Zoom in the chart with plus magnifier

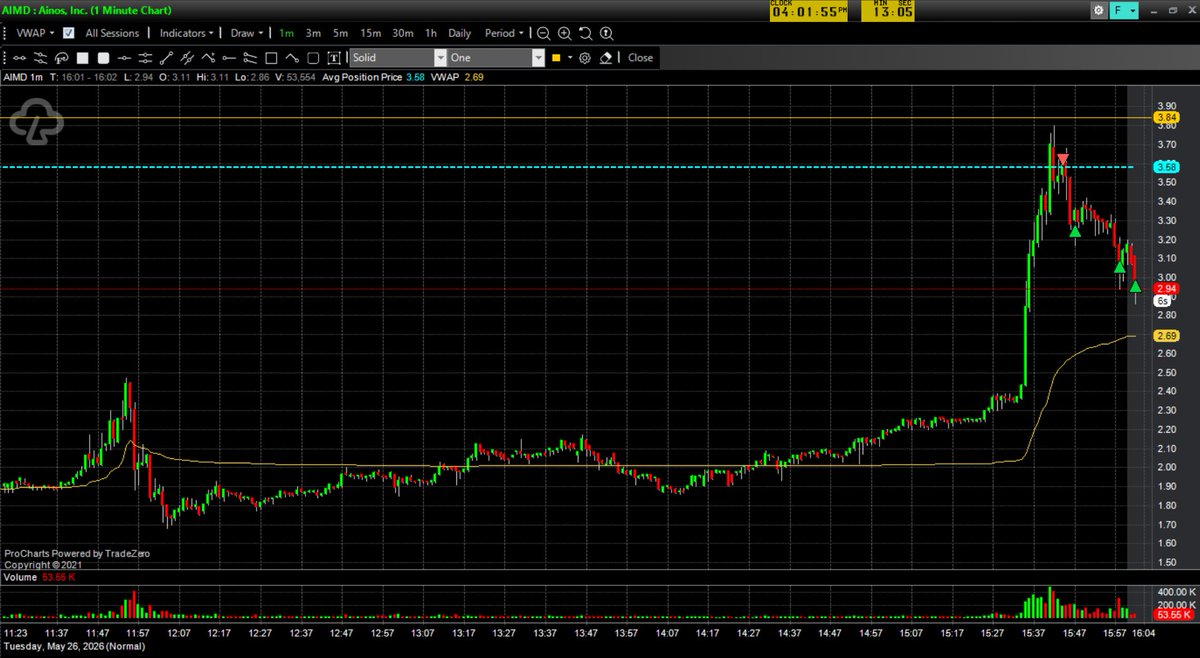565,33
